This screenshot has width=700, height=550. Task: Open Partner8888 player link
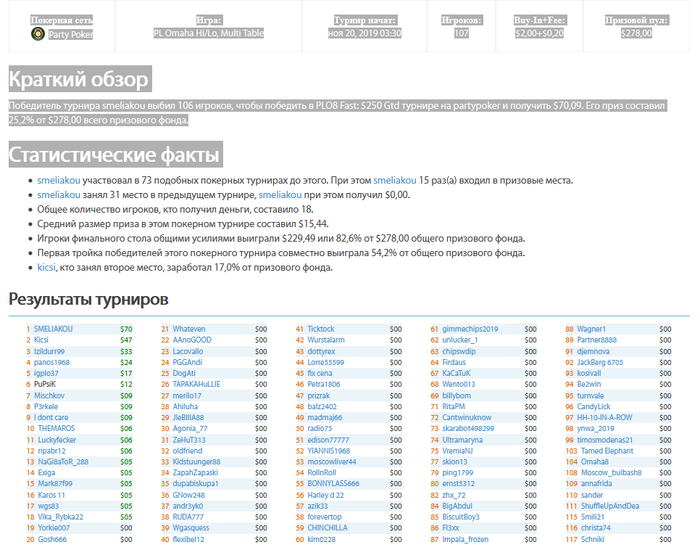596,340
